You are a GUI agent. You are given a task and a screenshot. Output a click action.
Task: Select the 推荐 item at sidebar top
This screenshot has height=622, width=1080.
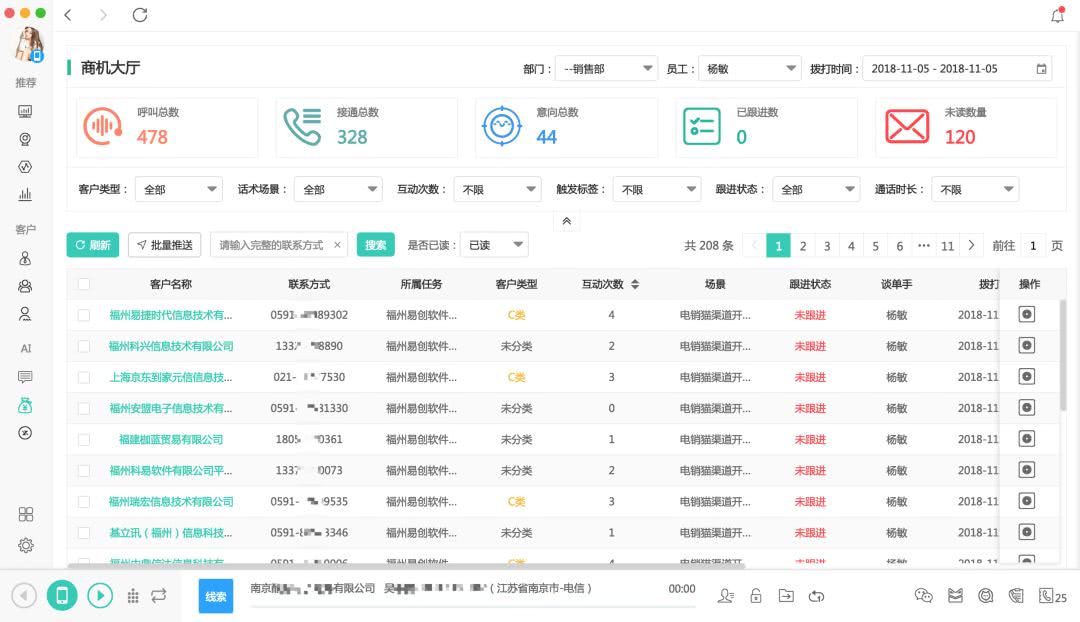tap(26, 83)
